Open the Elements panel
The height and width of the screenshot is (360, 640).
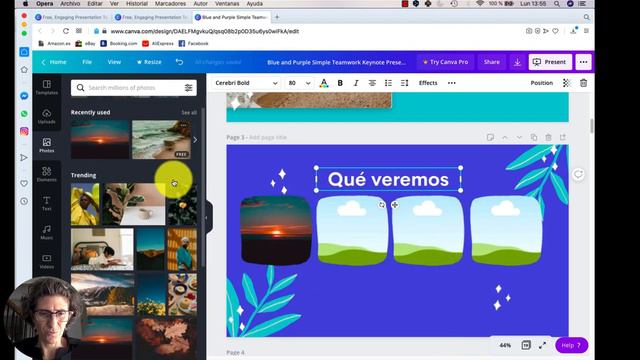[47, 174]
